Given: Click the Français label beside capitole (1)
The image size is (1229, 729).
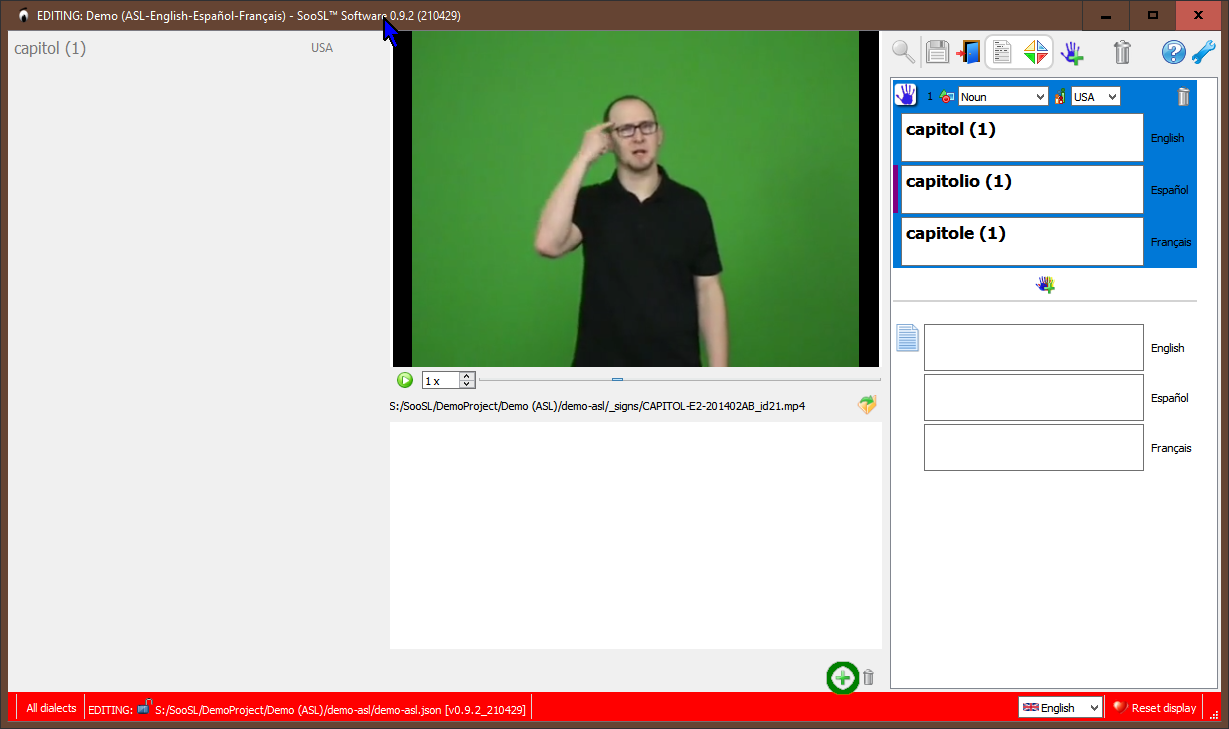Looking at the screenshot, I should (x=1171, y=242).
